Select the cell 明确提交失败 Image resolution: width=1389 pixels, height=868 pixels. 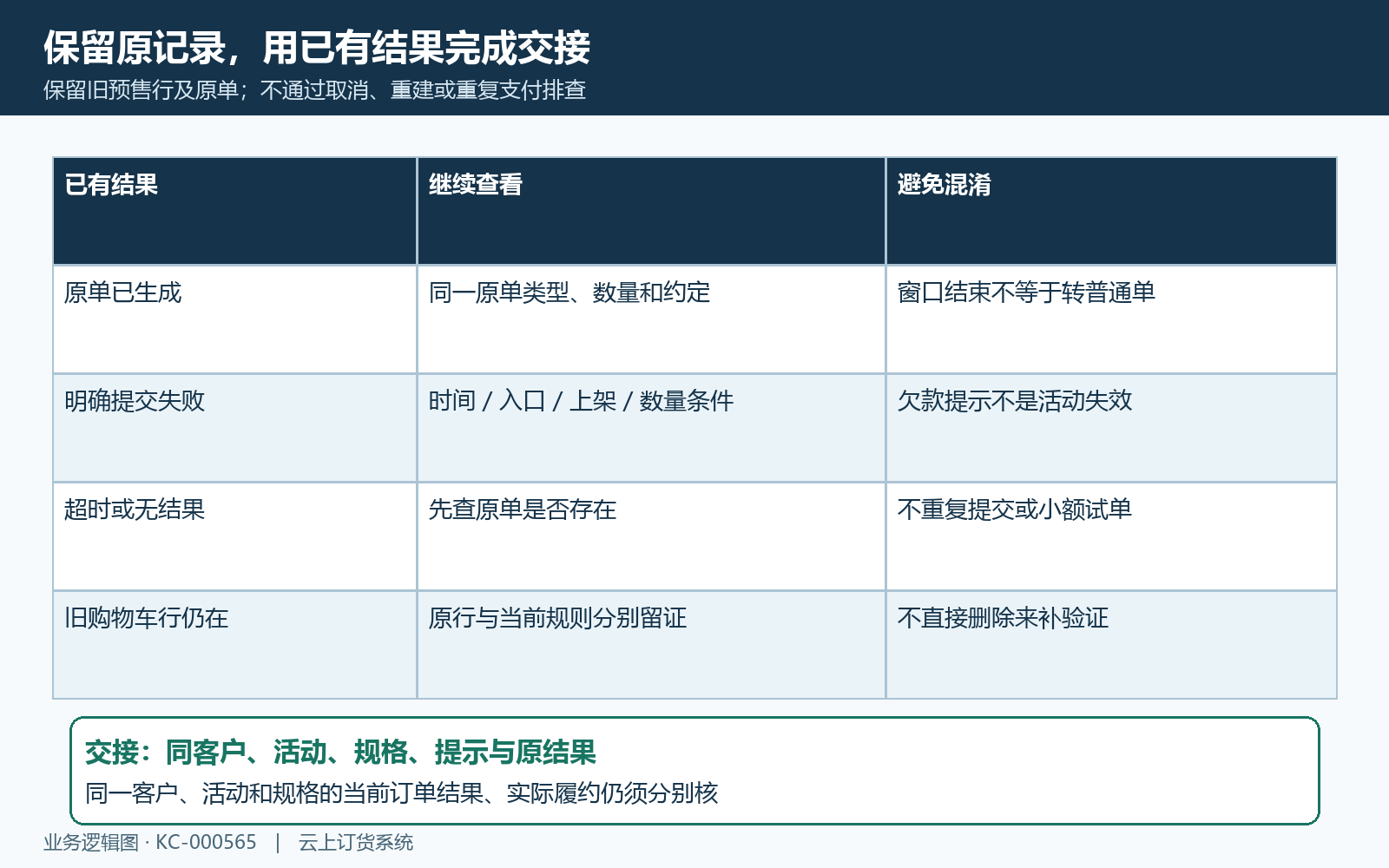tap(234, 428)
